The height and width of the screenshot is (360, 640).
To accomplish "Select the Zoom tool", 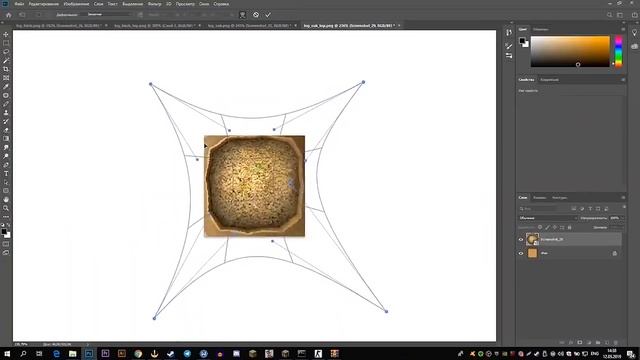I will click(6, 208).
